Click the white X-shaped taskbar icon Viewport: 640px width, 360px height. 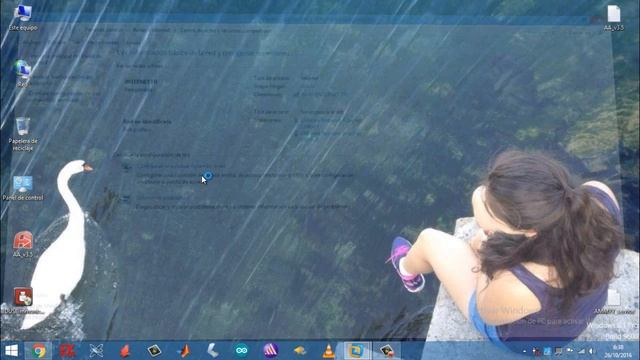click(x=96, y=351)
